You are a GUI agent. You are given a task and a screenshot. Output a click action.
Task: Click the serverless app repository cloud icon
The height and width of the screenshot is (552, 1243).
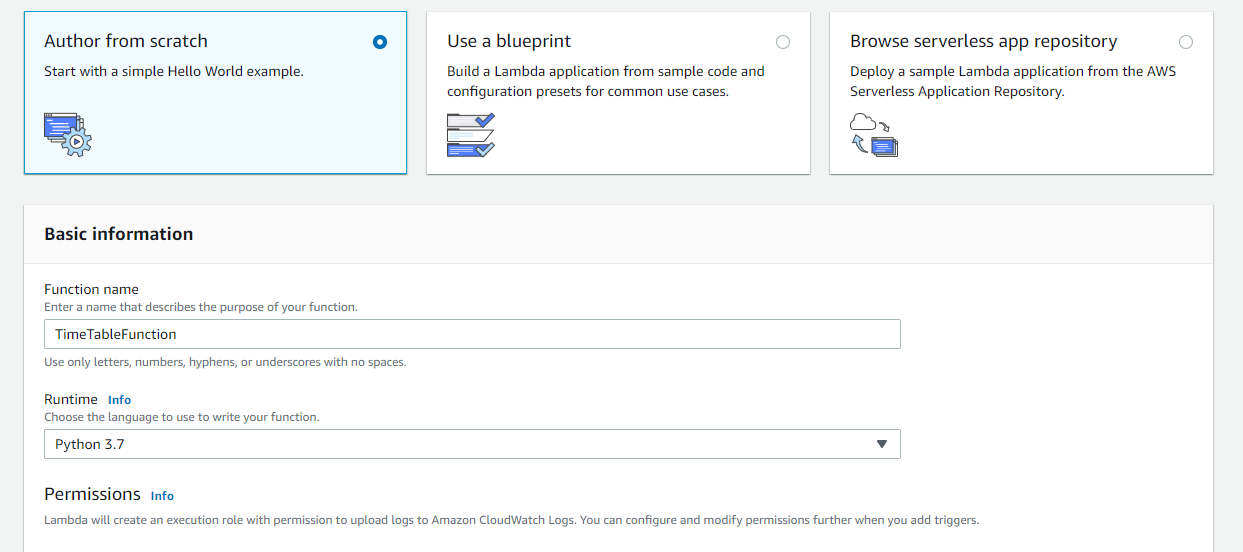tap(874, 134)
